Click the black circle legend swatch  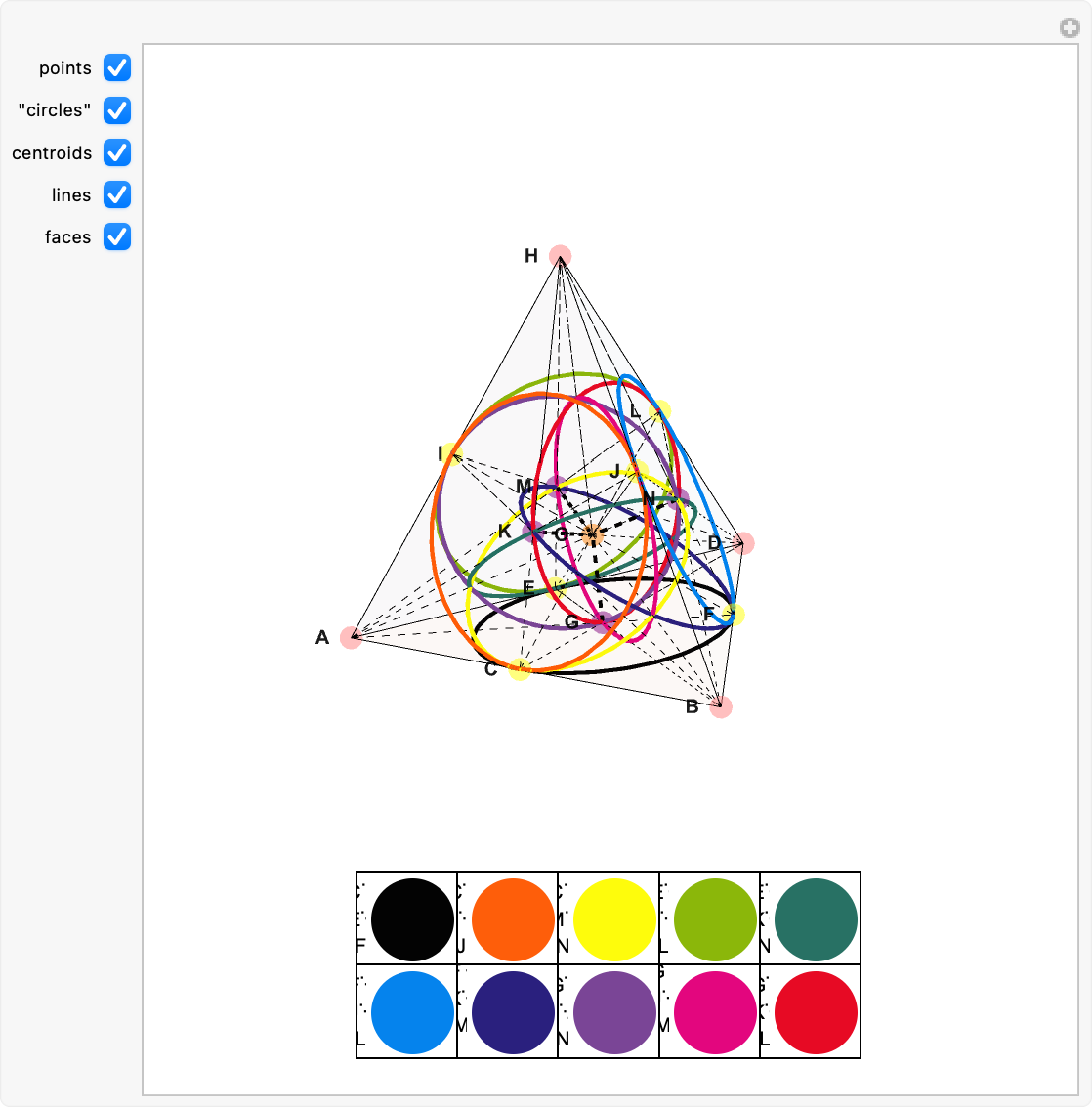click(413, 919)
